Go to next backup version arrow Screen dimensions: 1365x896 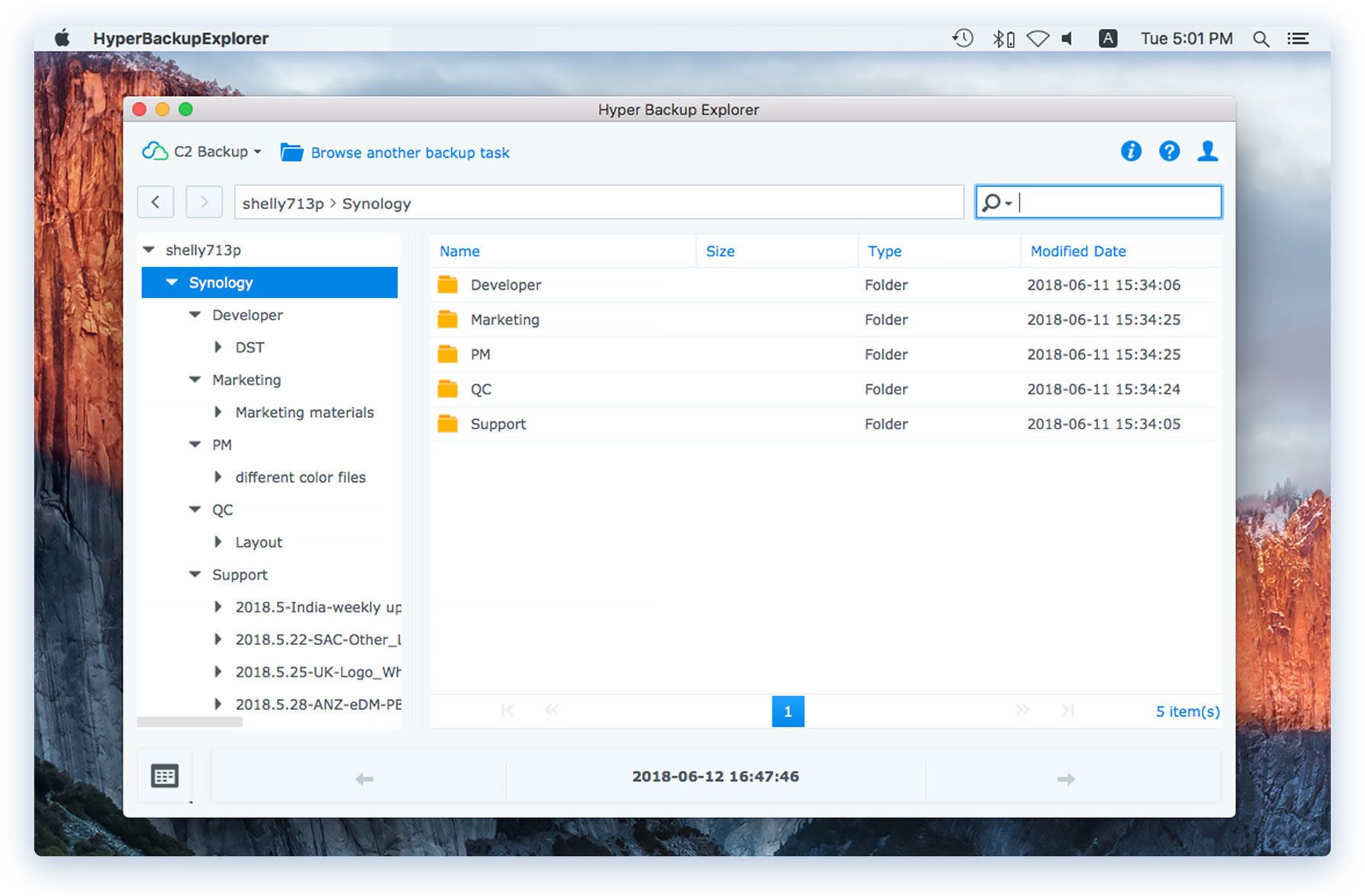1066,779
